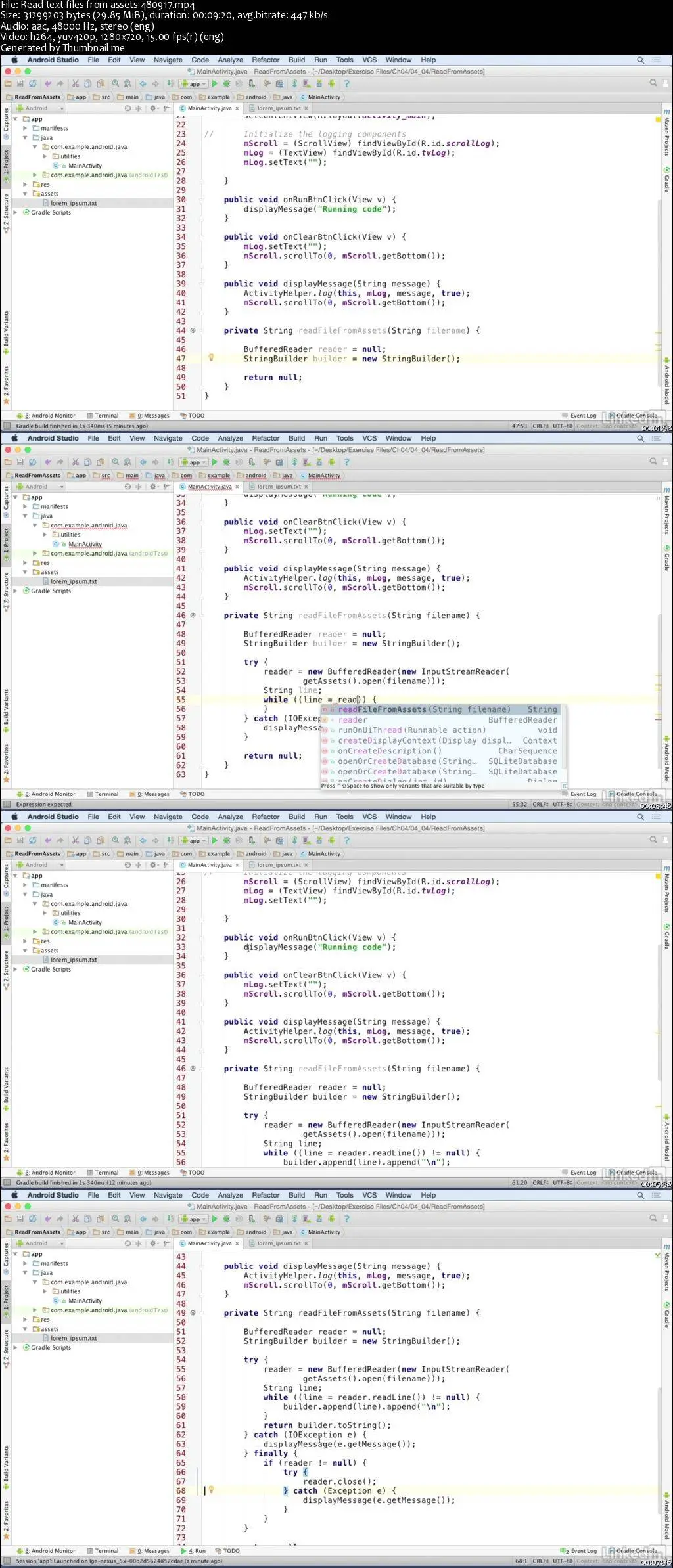Viewport: 673px width, 1568px height.
Task: Click the lightbulb intention icon at line 47
Action: point(211,358)
